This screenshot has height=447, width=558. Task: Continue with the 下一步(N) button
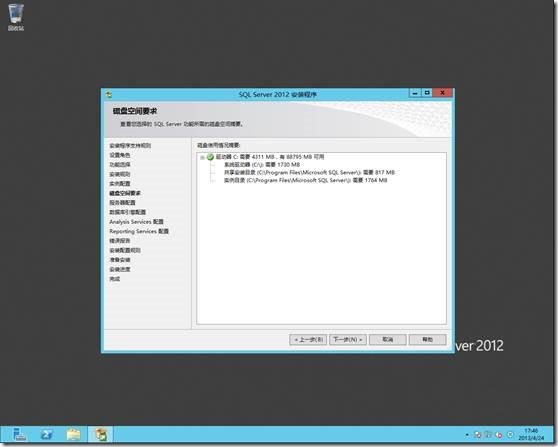(348, 340)
